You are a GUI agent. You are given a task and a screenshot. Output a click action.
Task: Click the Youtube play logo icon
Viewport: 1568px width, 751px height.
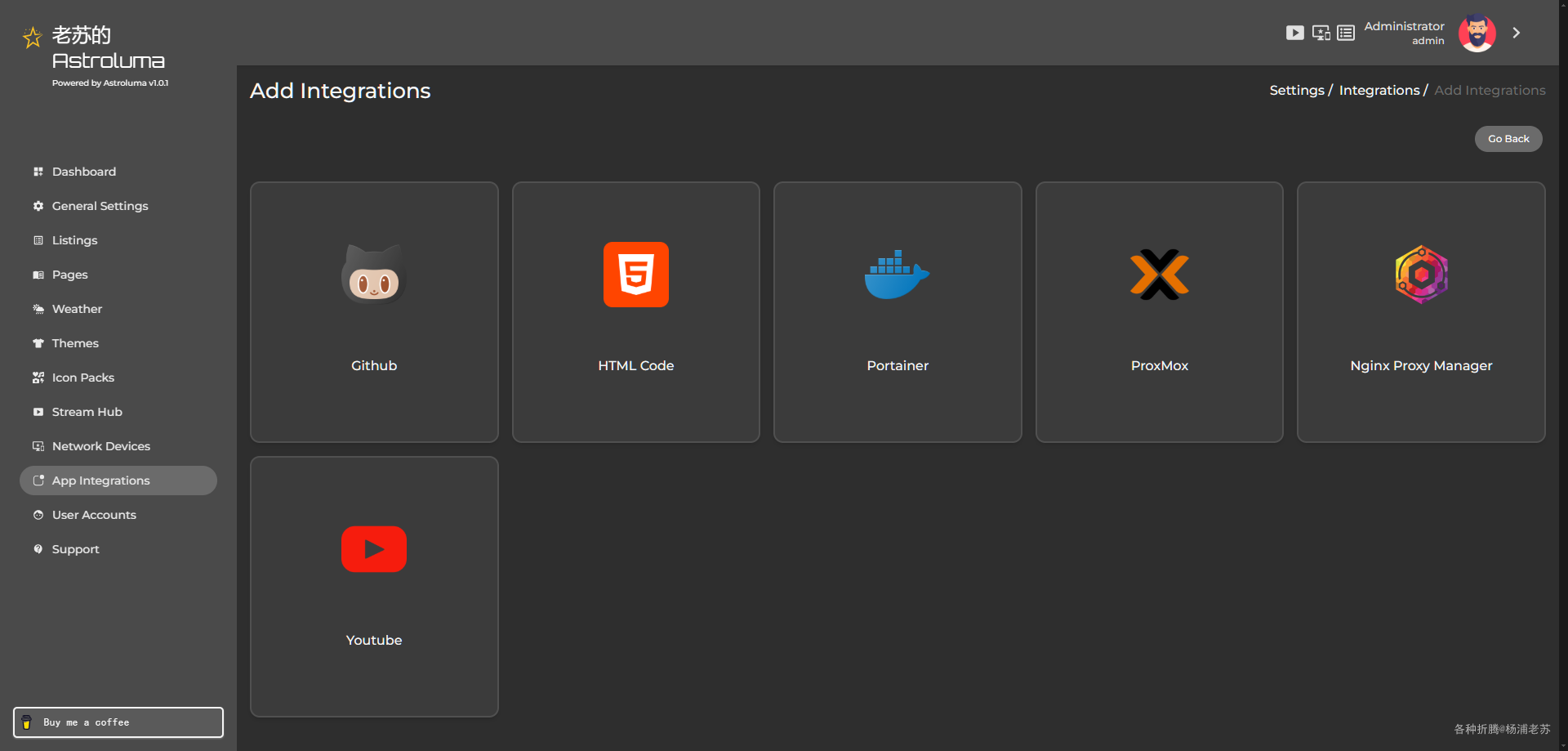[x=374, y=549]
